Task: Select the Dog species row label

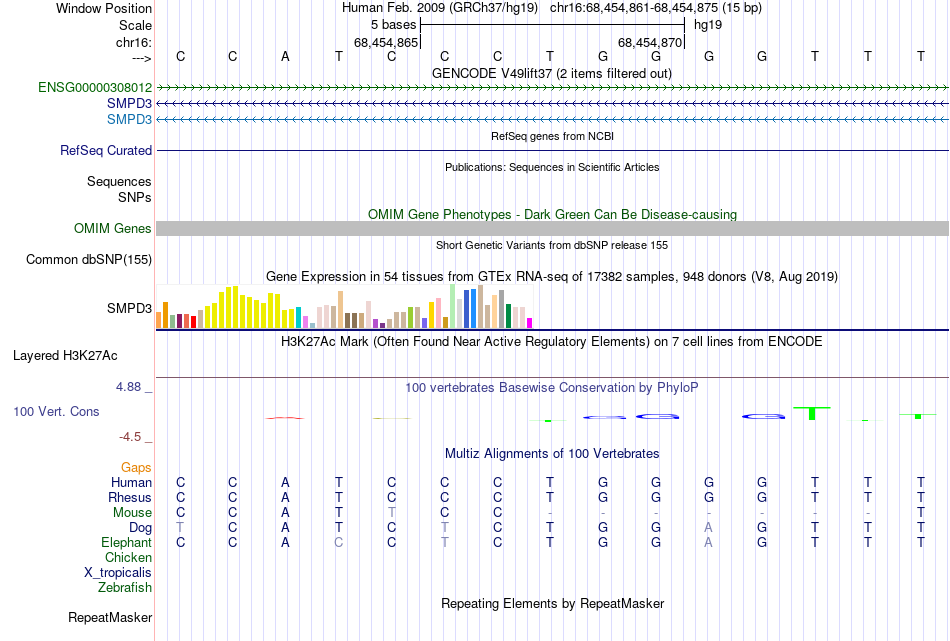Action: [x=140, y=528]
